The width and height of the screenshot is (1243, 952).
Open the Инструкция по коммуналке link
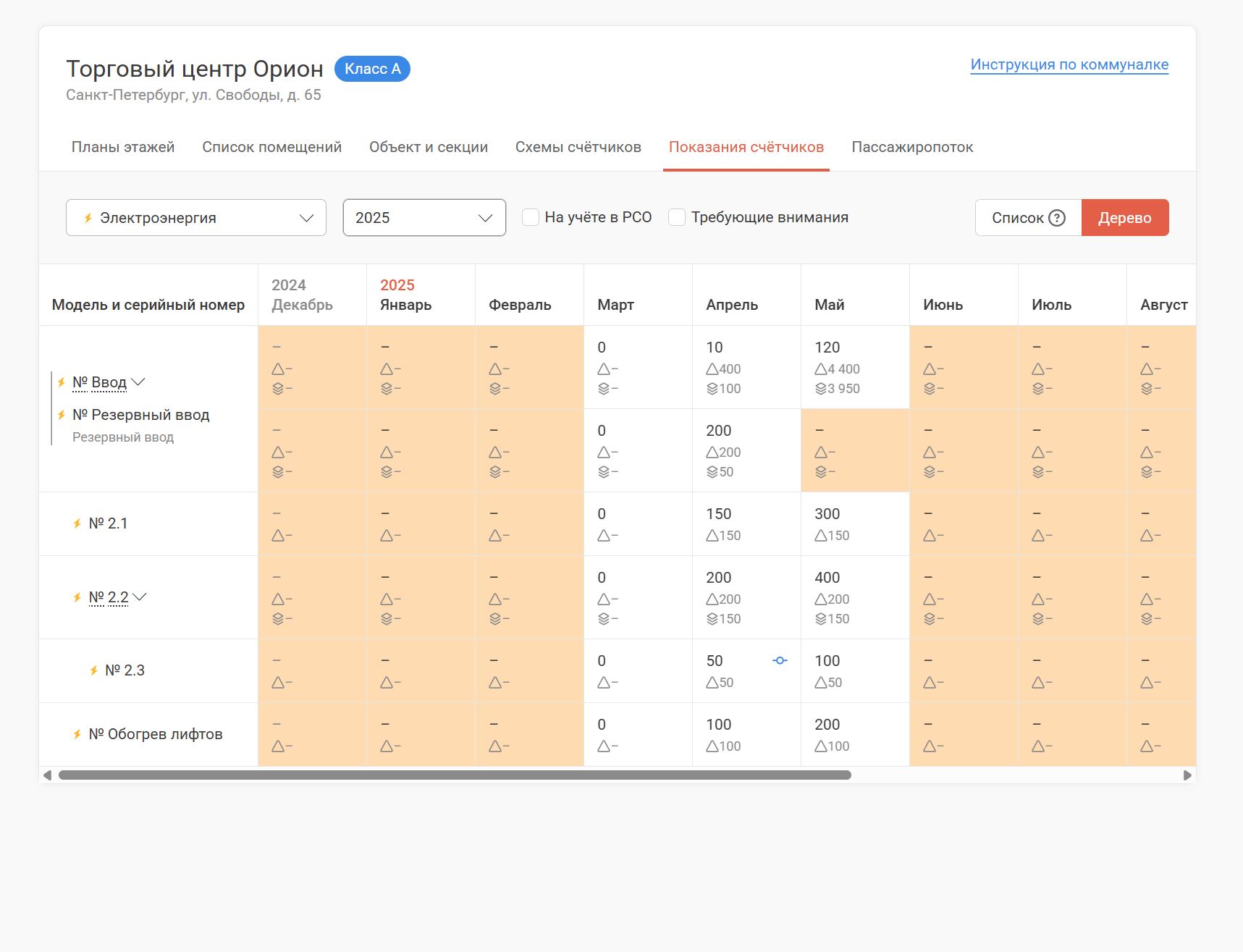[x=1069, y=64]
